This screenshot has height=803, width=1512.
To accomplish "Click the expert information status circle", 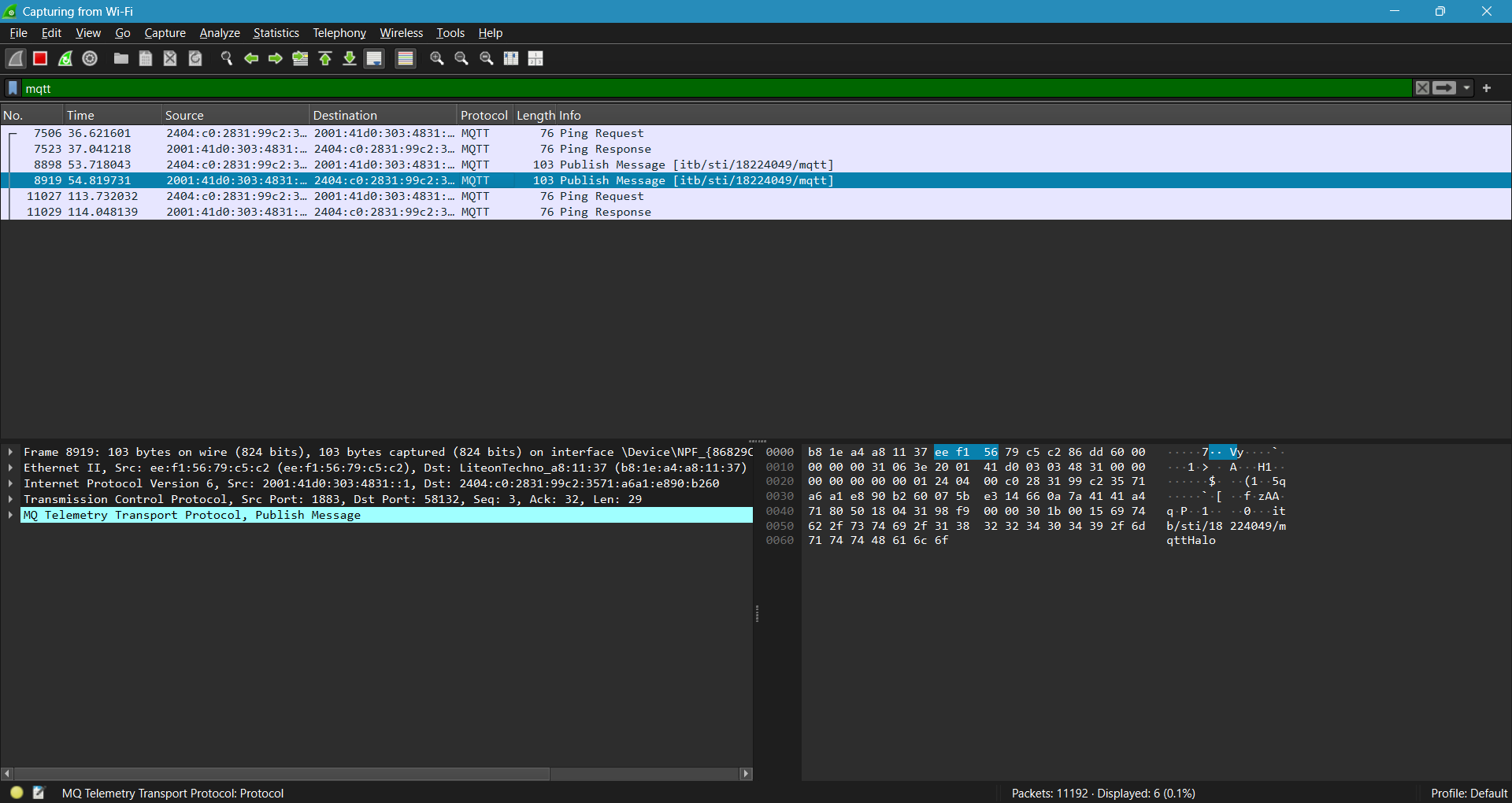I will (17, 792).
